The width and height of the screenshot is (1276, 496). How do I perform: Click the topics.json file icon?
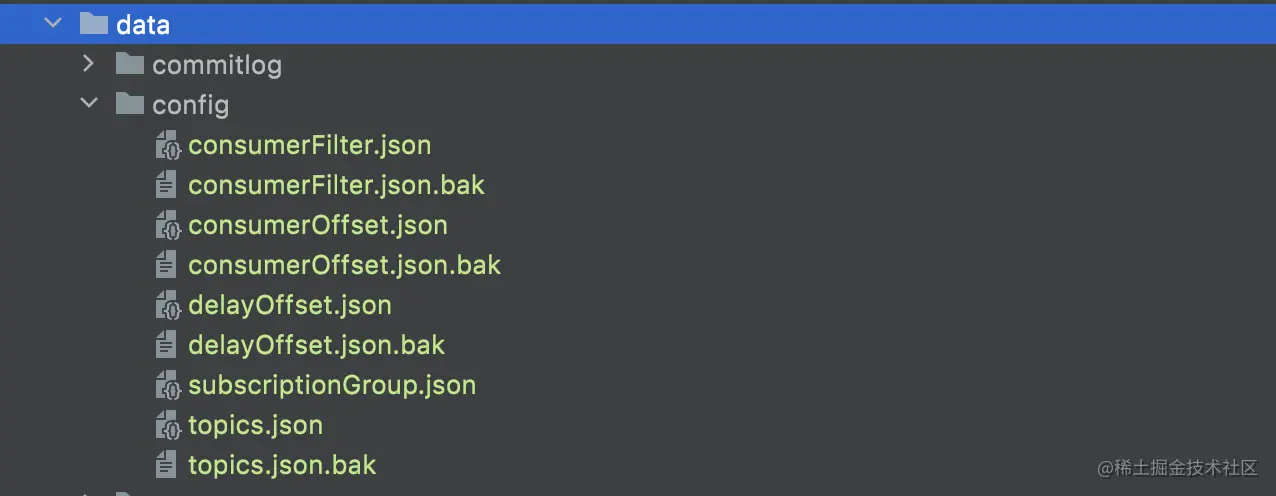167,425
